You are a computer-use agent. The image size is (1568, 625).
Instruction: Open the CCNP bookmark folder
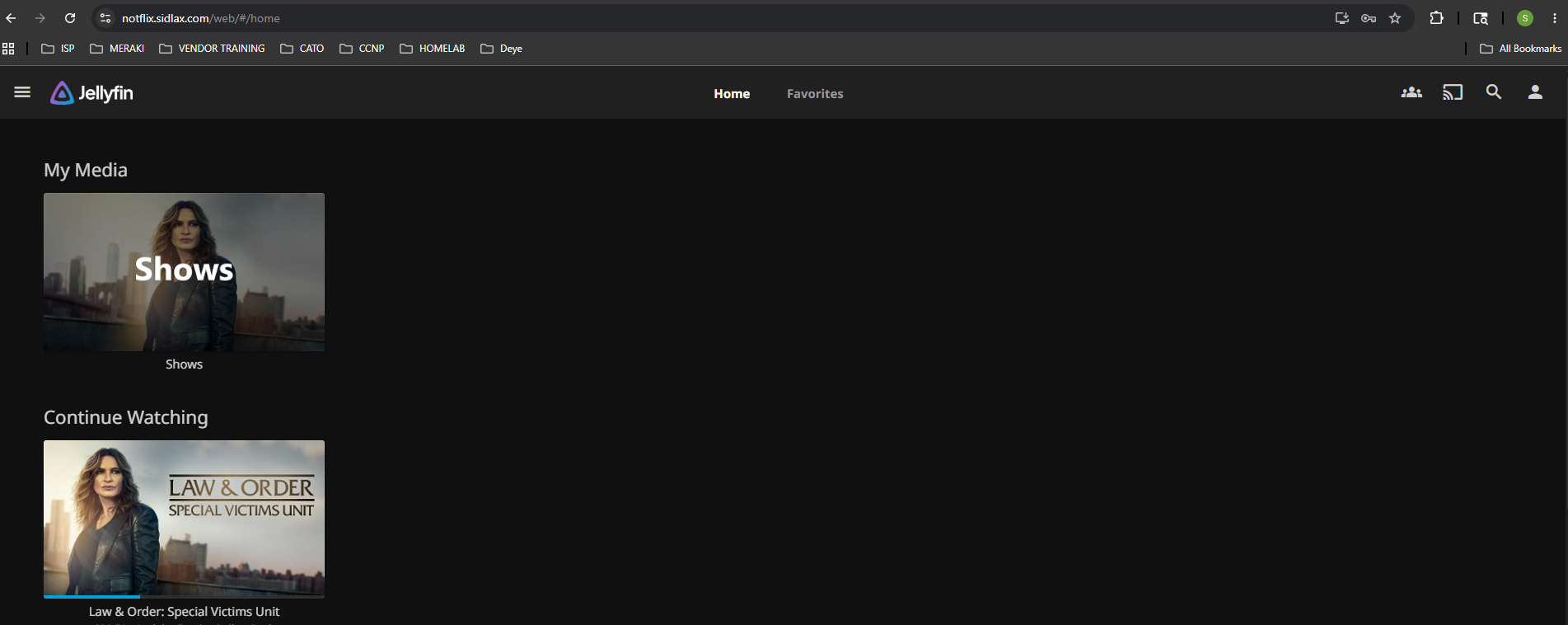click(362, 49)
